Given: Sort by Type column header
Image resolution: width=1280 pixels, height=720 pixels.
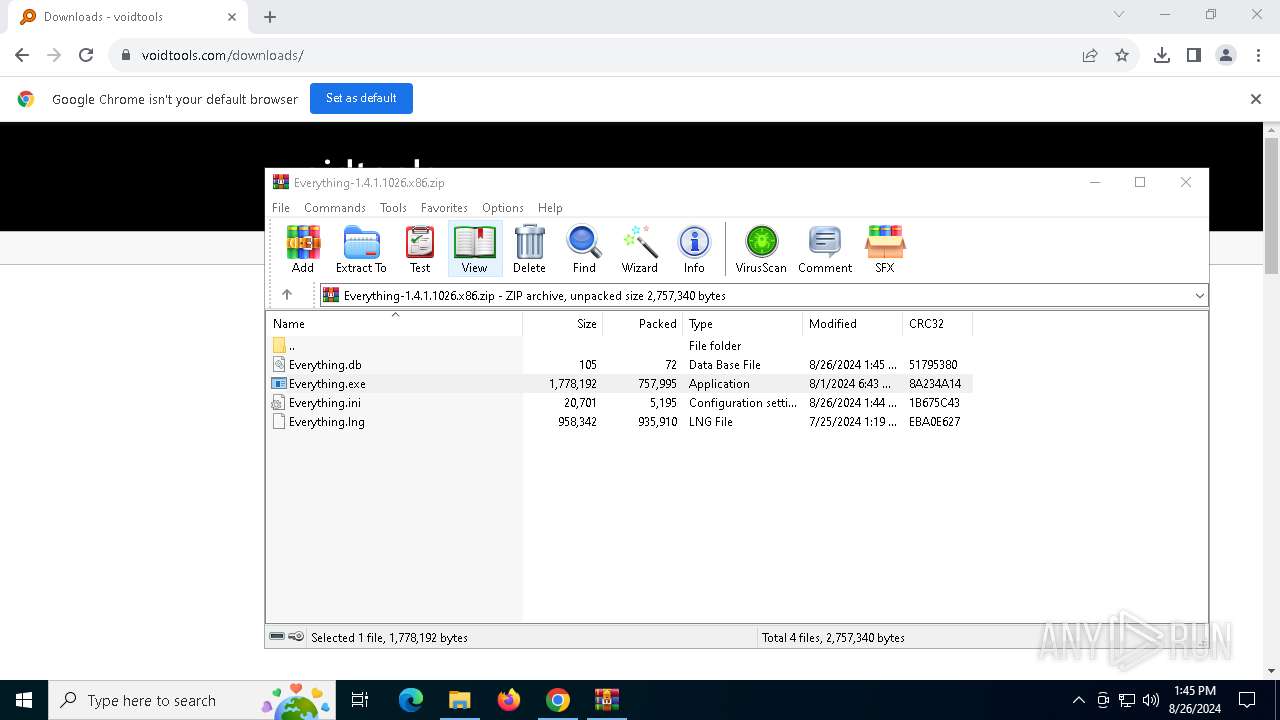Looking at the screenshot, I should (743, 323).
